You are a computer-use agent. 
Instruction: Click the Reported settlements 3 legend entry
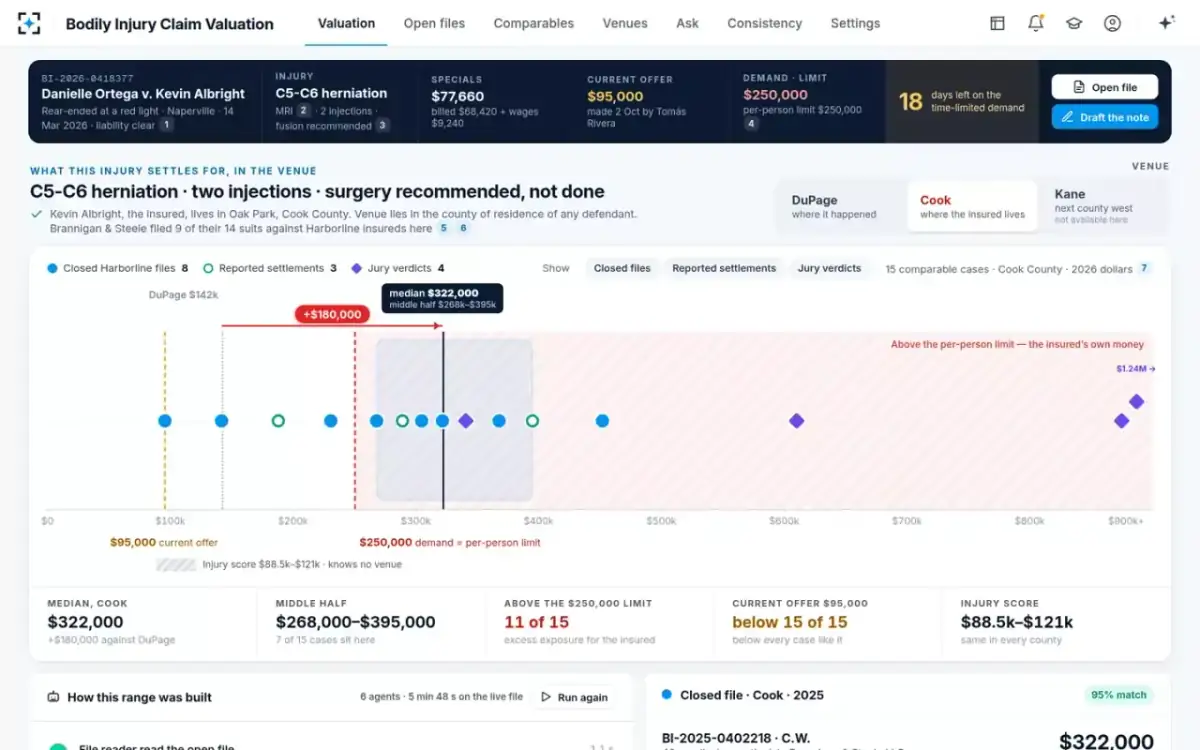pos(269,268)
